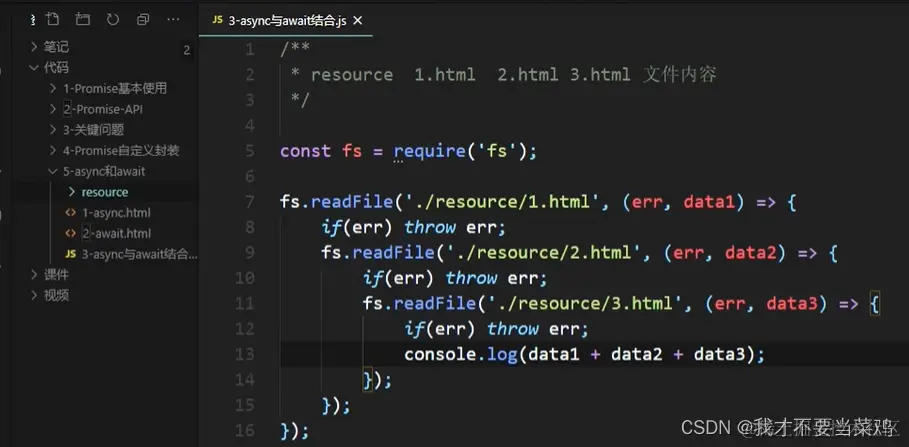Click the HTML file icon beside 1-async.html
909x447 pixels.
click(71, 213)
